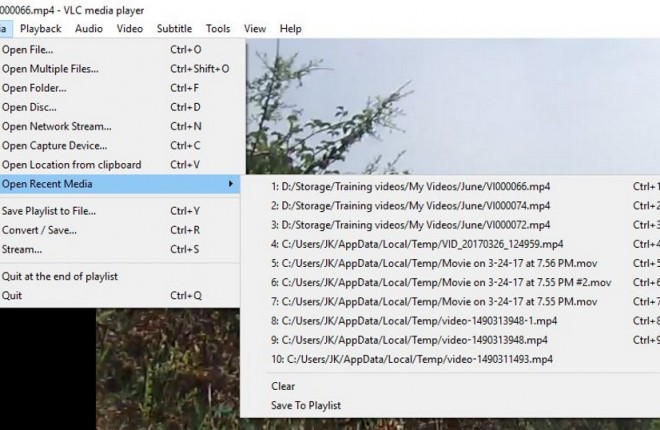Open the Video menu
This screenshot has width=660, height=430.
[130, 29]
